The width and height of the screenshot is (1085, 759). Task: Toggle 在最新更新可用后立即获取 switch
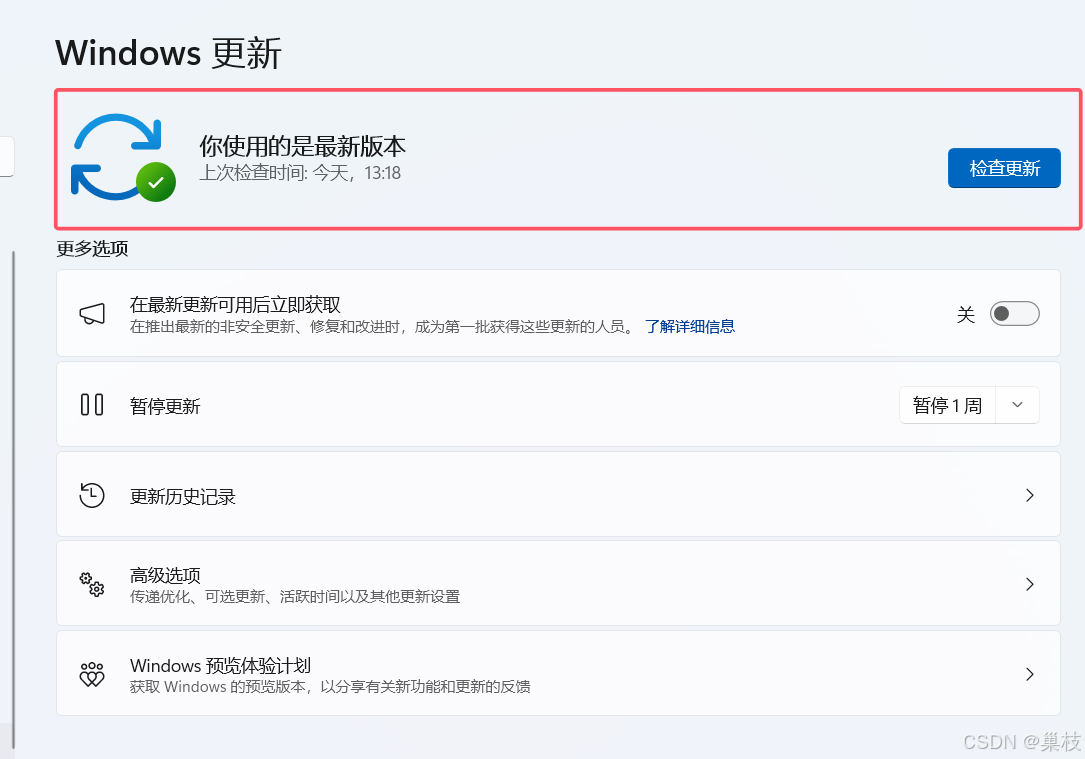1014,313
